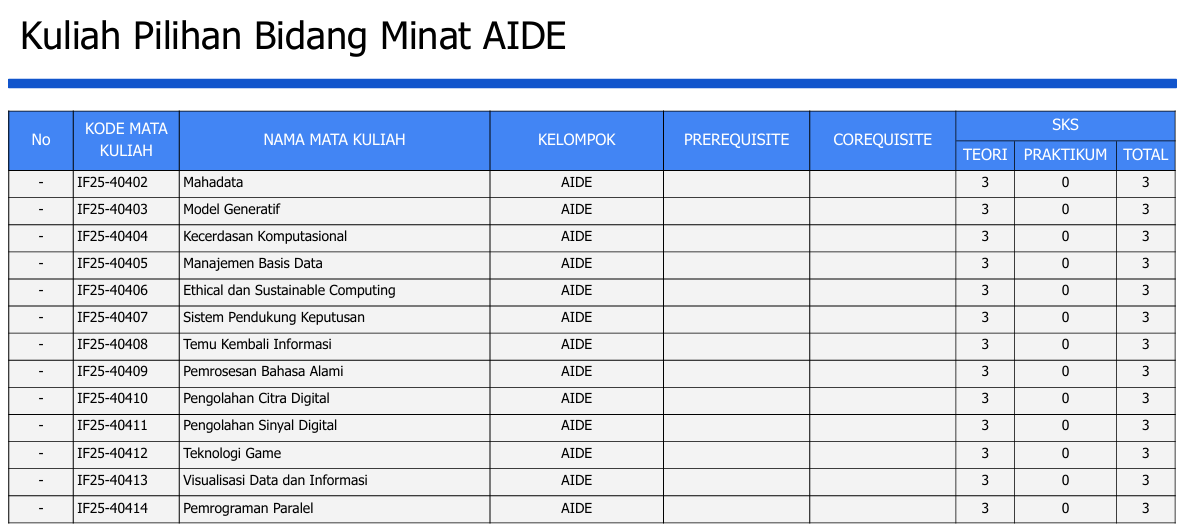
Task: Select the 'Mahadata' course name cell
Action: click(x=213, y=183)
